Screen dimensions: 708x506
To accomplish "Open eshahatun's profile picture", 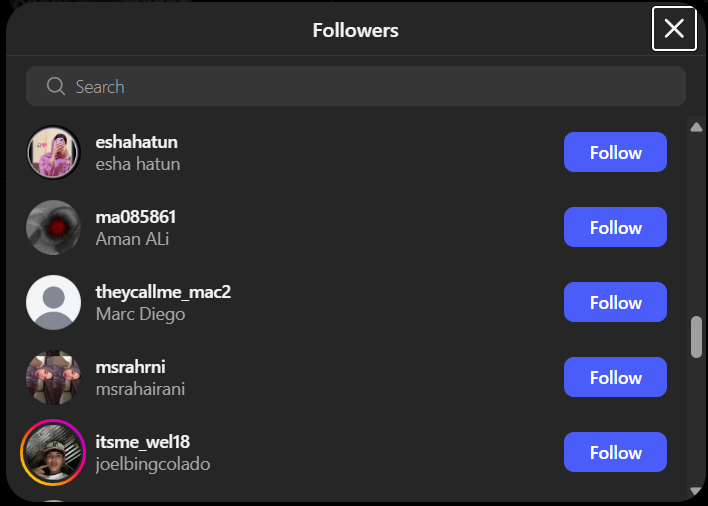I will [53, 152].
